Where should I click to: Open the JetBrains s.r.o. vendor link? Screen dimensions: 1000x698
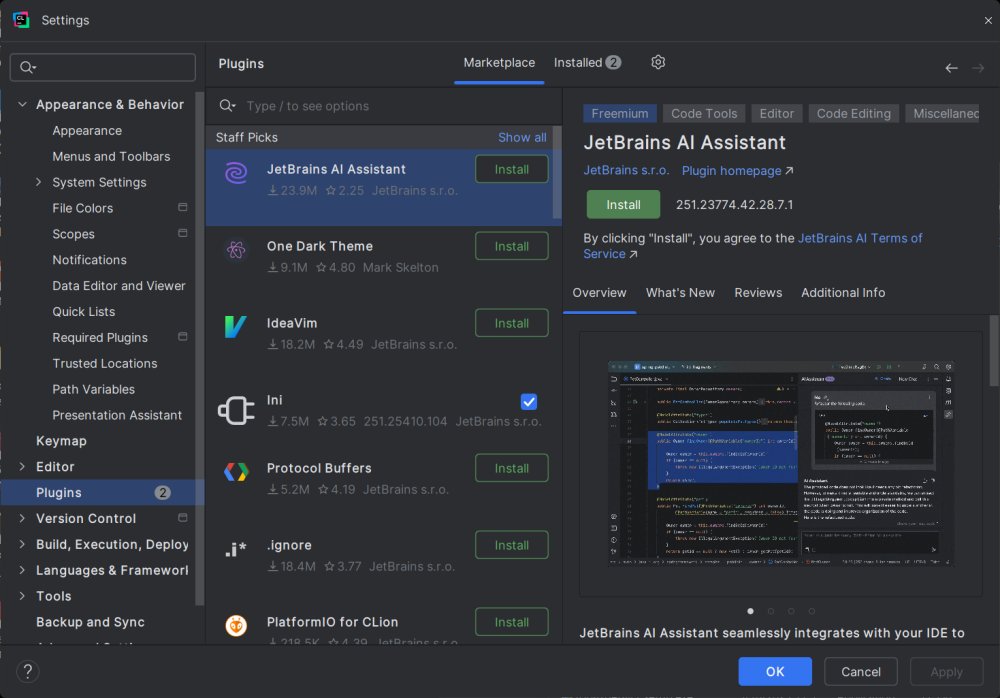pyautogui.click(x=626, y=170)
